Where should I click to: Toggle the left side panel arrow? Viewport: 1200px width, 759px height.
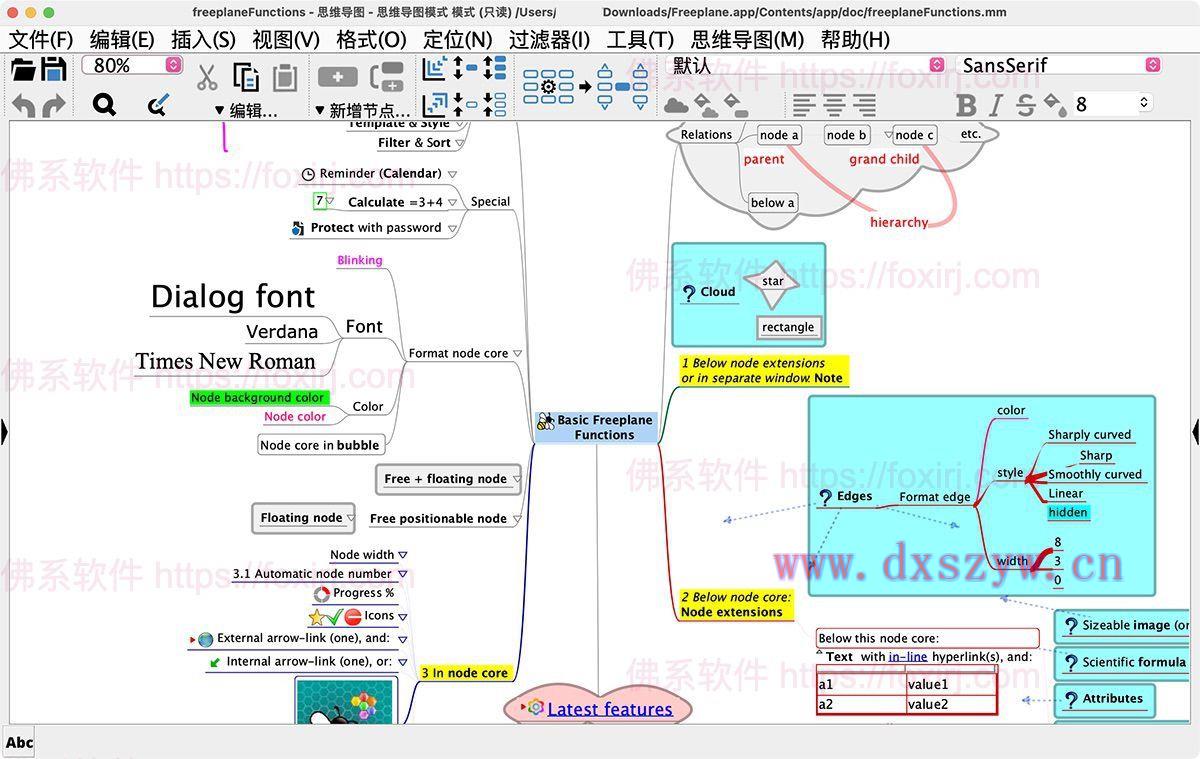click(4, 431)
